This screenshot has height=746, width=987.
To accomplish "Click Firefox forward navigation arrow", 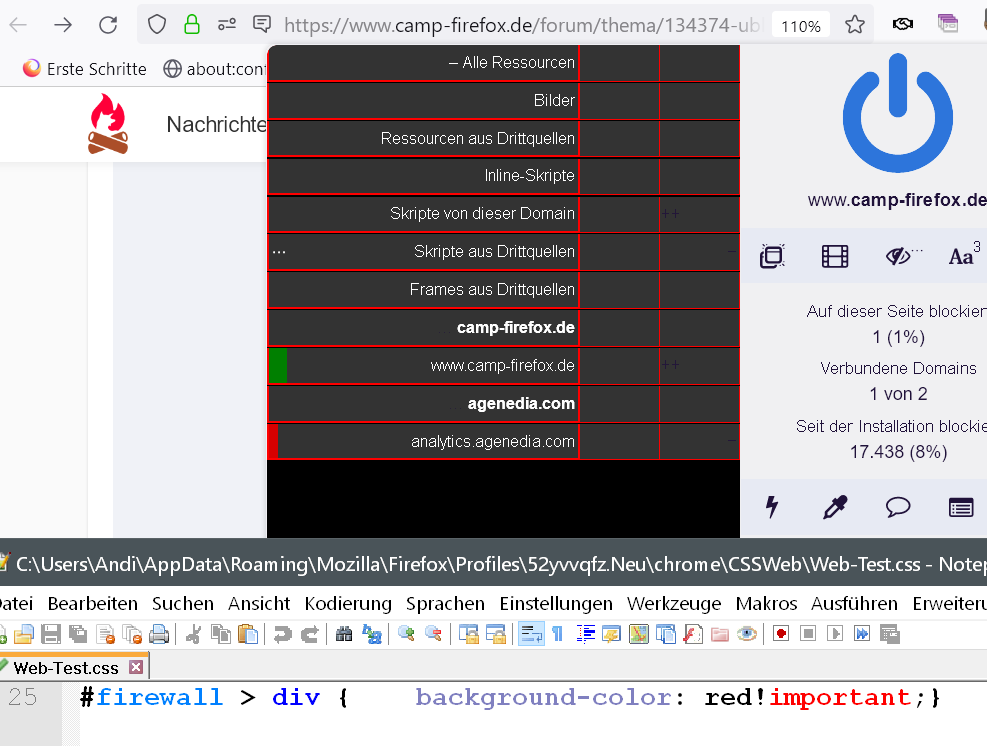I will tap(63, 25).
